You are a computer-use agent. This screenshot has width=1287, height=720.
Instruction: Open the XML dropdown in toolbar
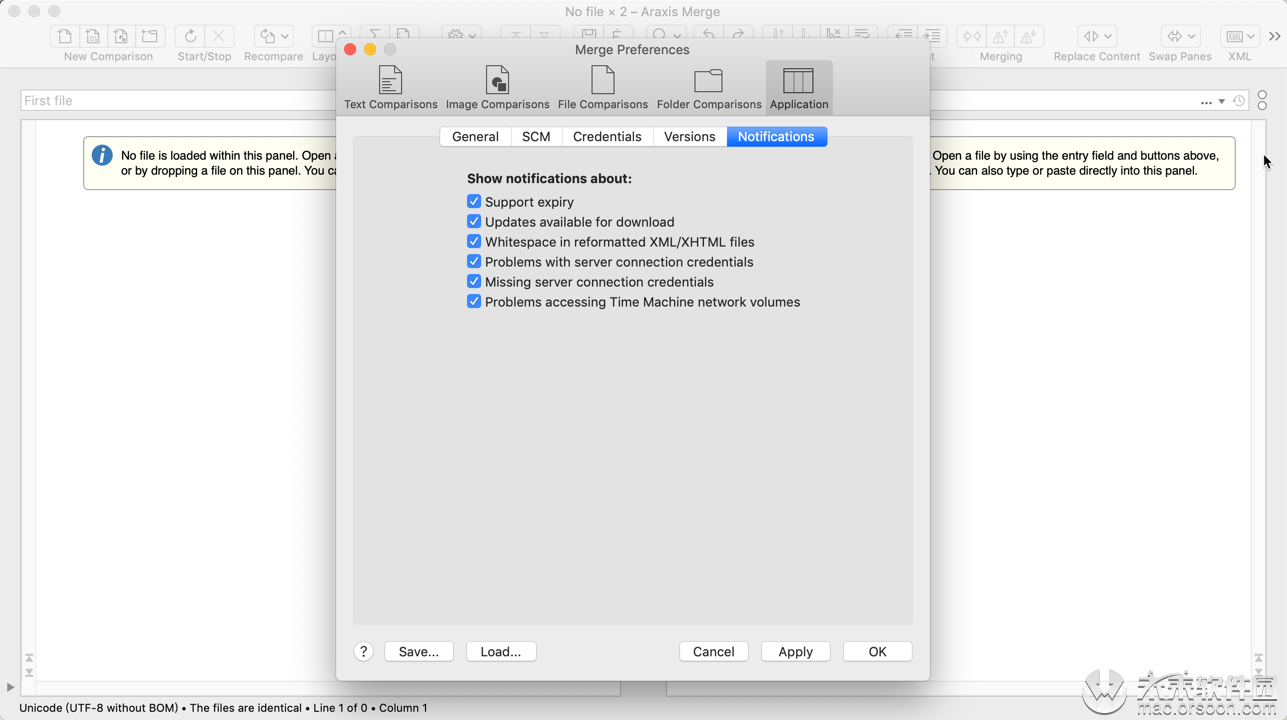coord(1240,36)
